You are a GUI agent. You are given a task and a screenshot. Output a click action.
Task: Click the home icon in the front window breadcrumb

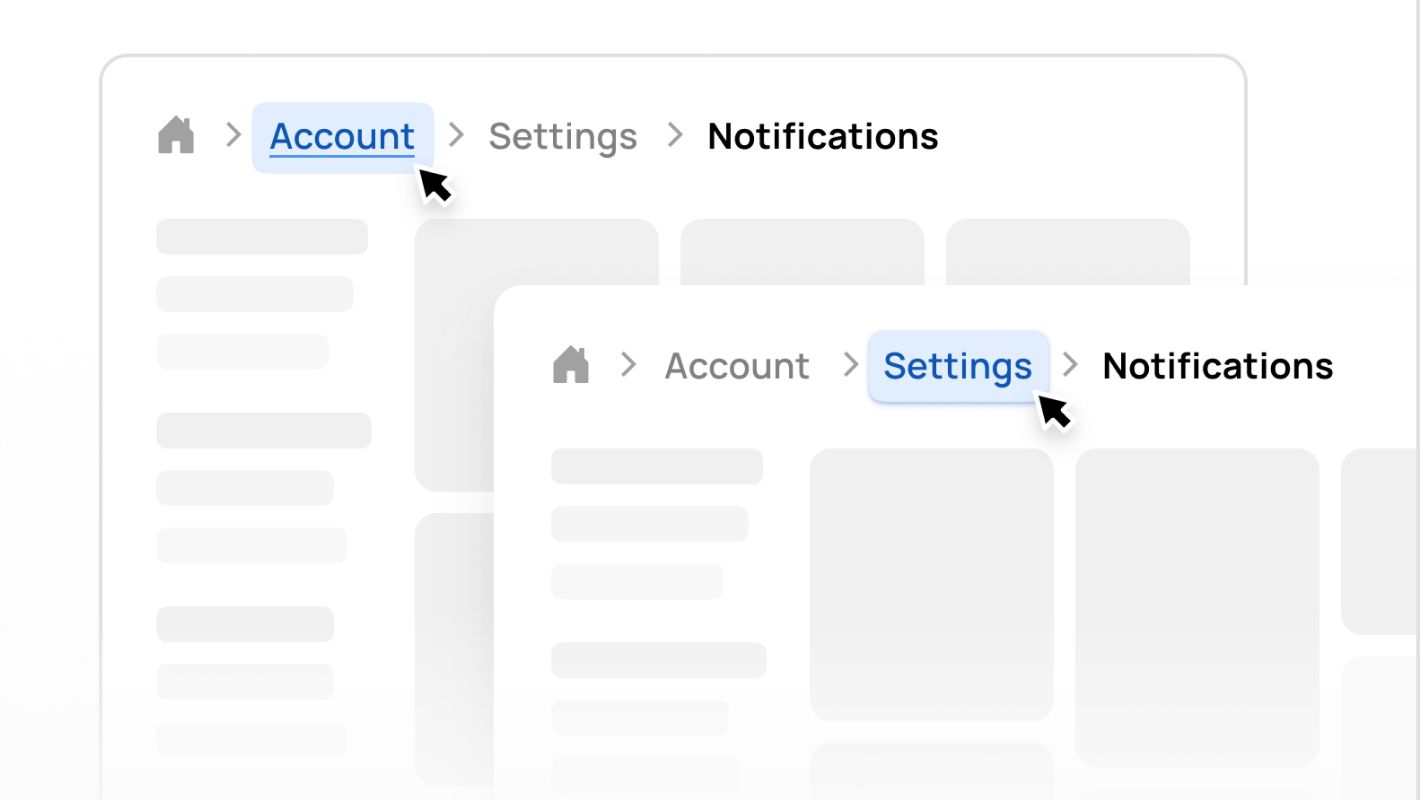click(x=571, y=366)
